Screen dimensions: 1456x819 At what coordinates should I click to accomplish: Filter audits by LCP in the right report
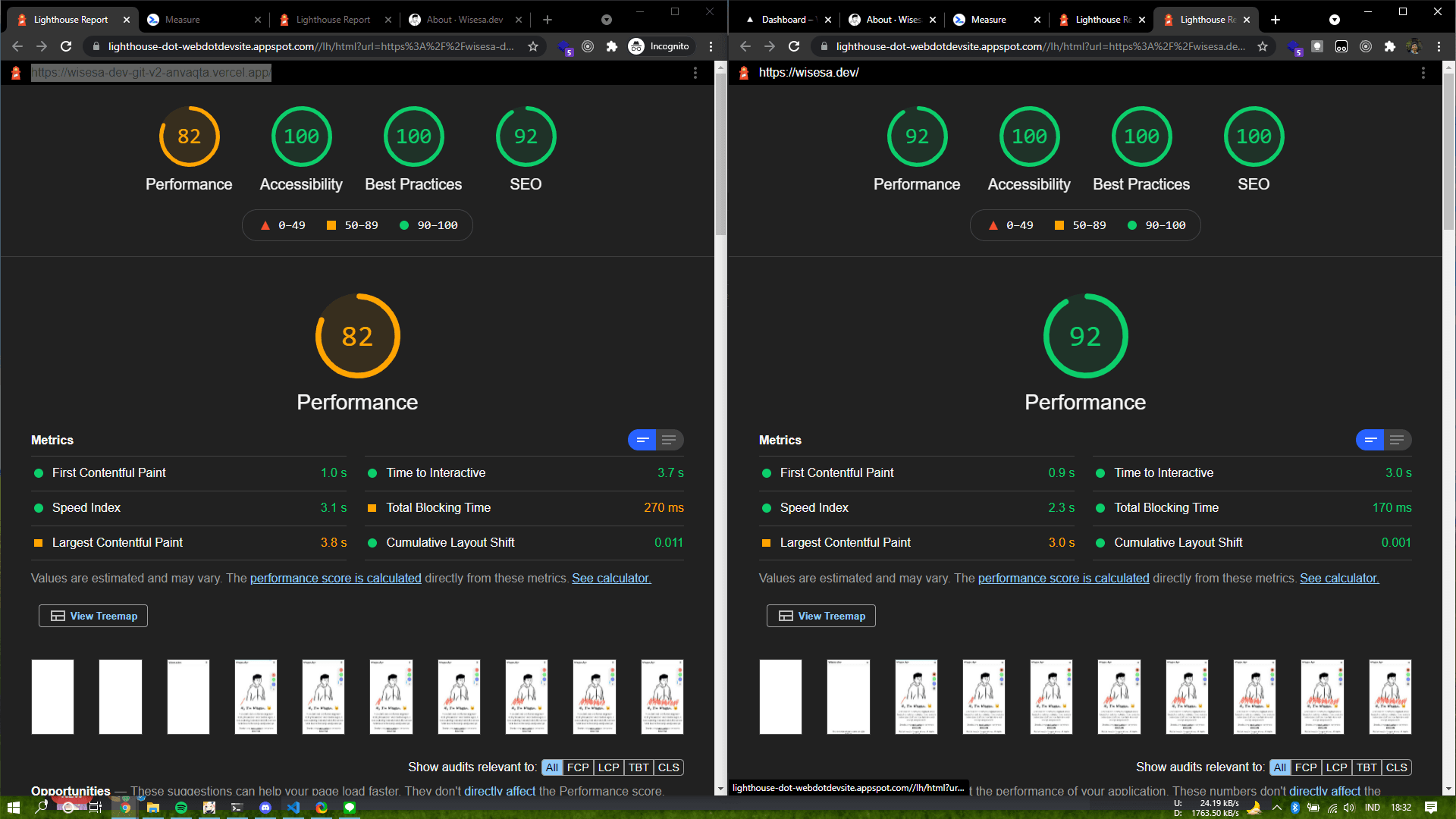[x=1337, y=767]
